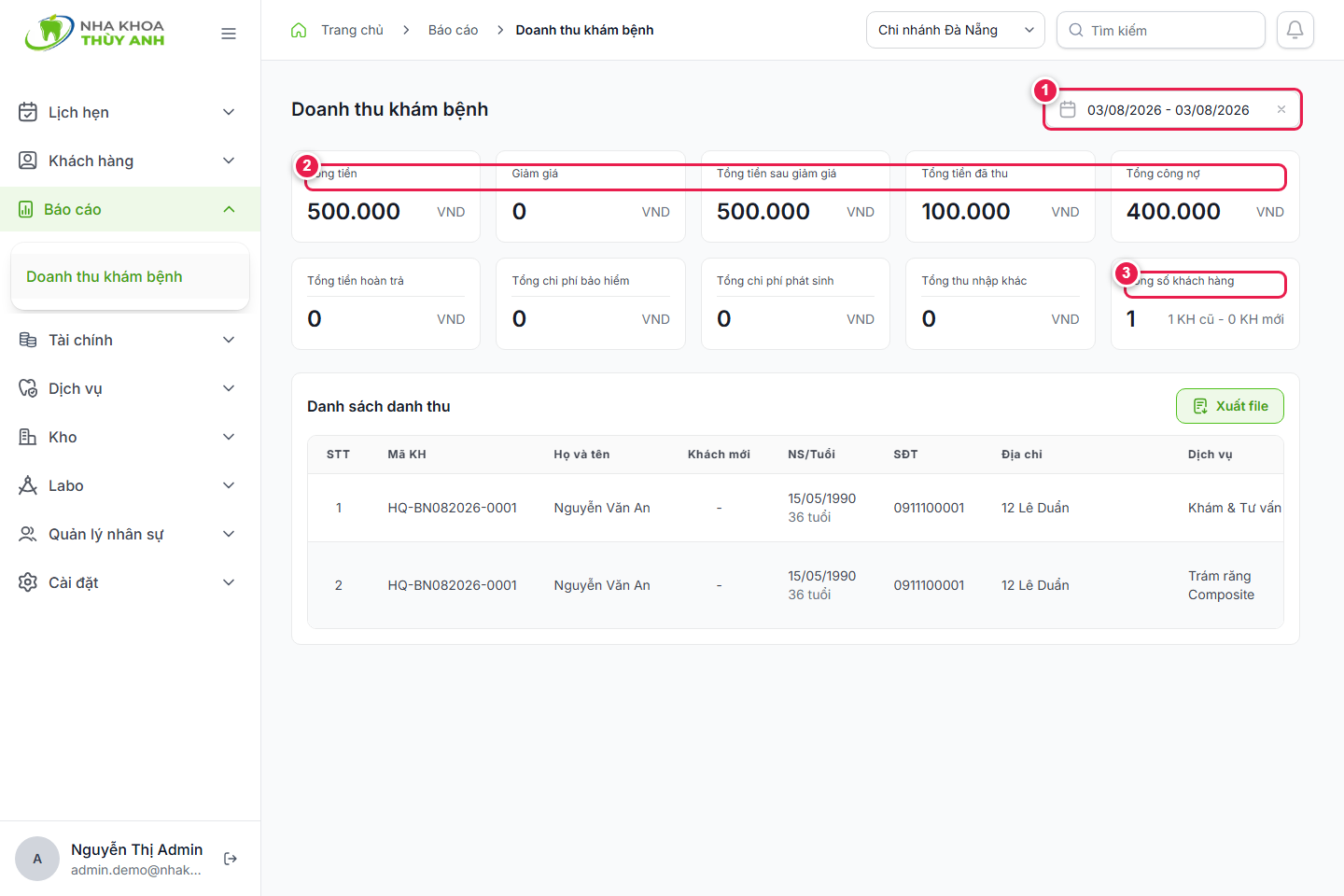Open the Labo menu item

(x=130, y=485)
